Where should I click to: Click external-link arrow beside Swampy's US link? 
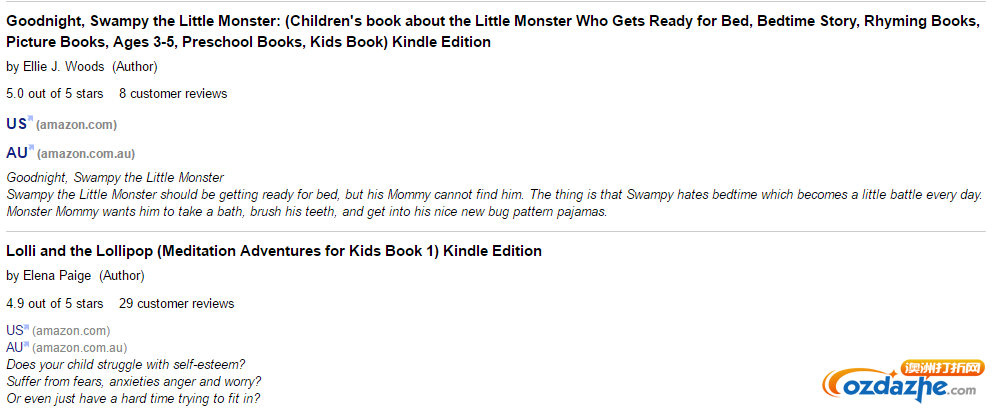click(30, 119)
